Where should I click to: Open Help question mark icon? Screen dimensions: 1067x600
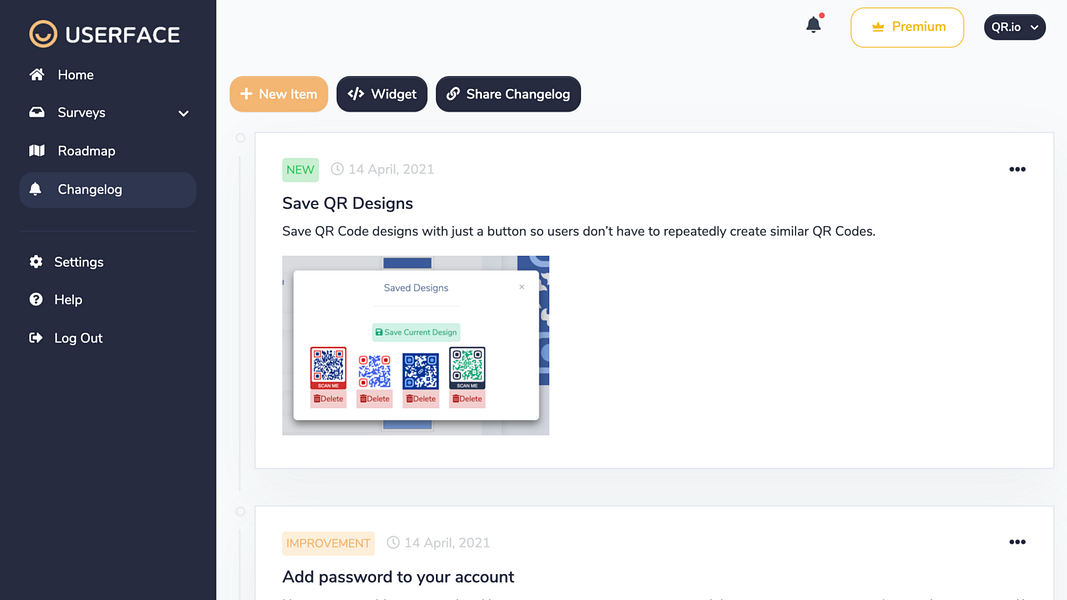click(x=36, y=299)
